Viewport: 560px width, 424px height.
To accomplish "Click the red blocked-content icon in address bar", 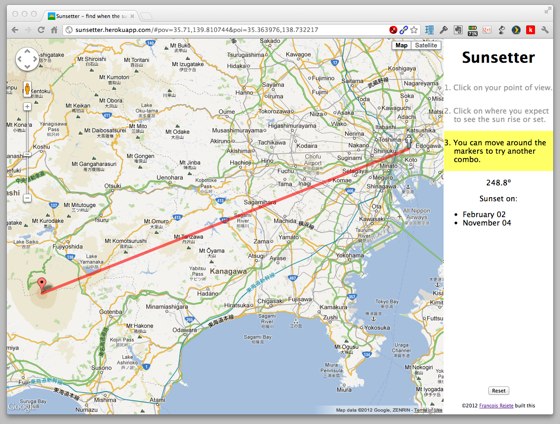I will click(x=393, y=30).
